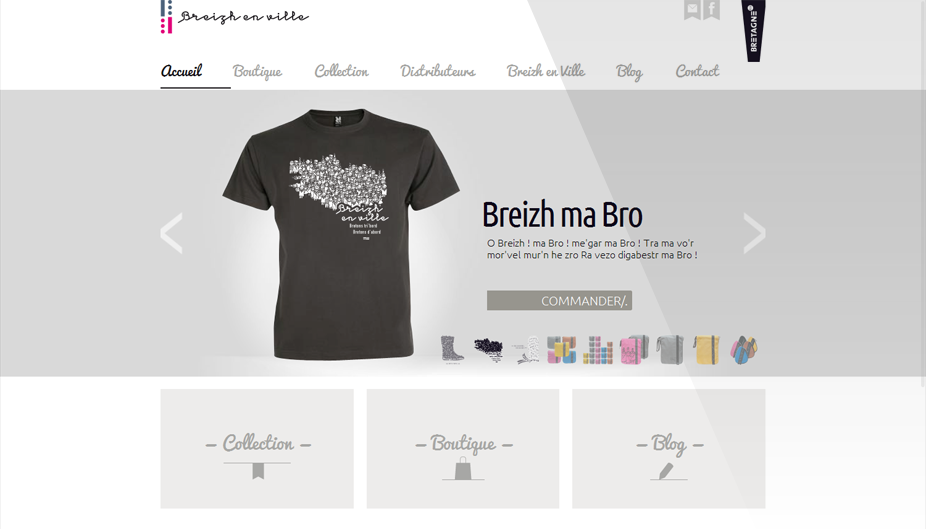Open the Distributeurs menu item
This screenshot has width=926, height=529.
click(438, 71)
